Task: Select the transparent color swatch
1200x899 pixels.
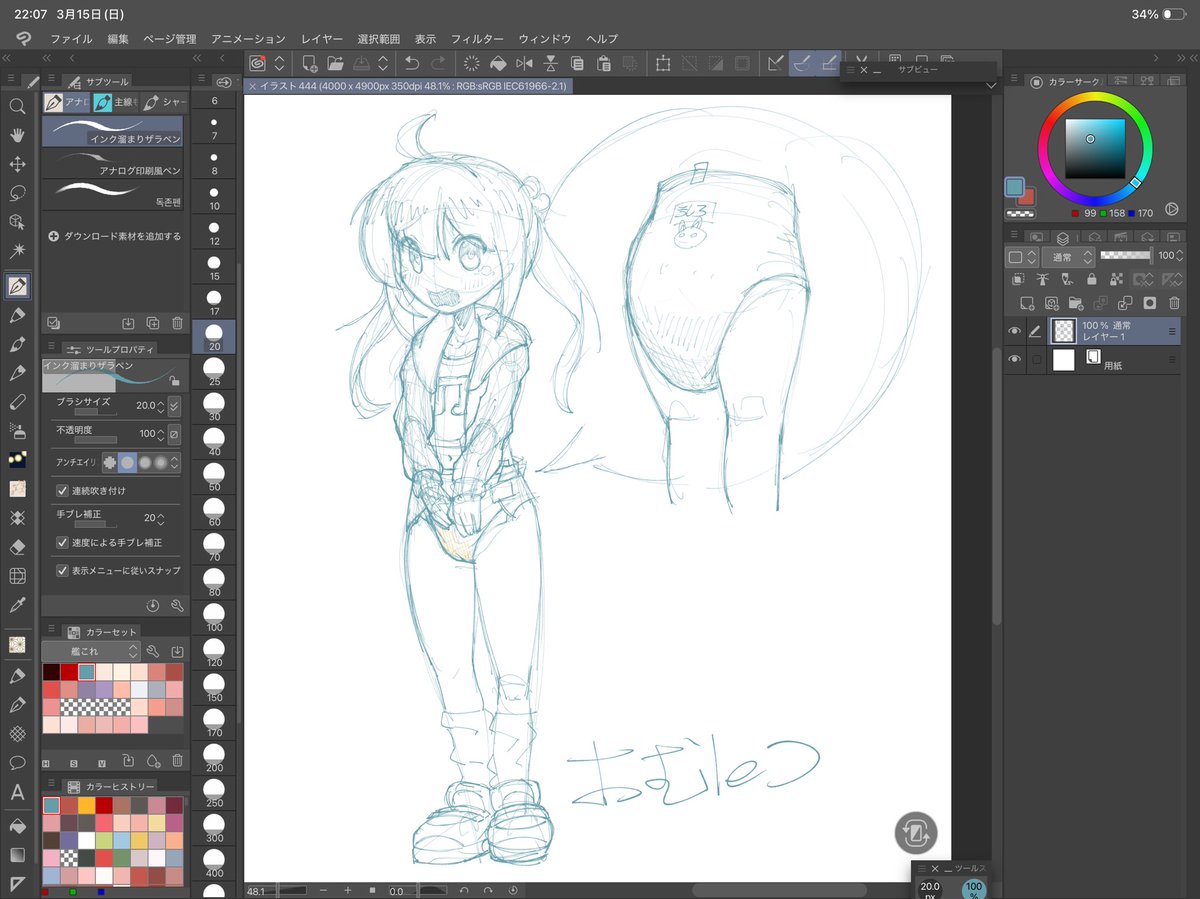Action: coord(1020,214)
